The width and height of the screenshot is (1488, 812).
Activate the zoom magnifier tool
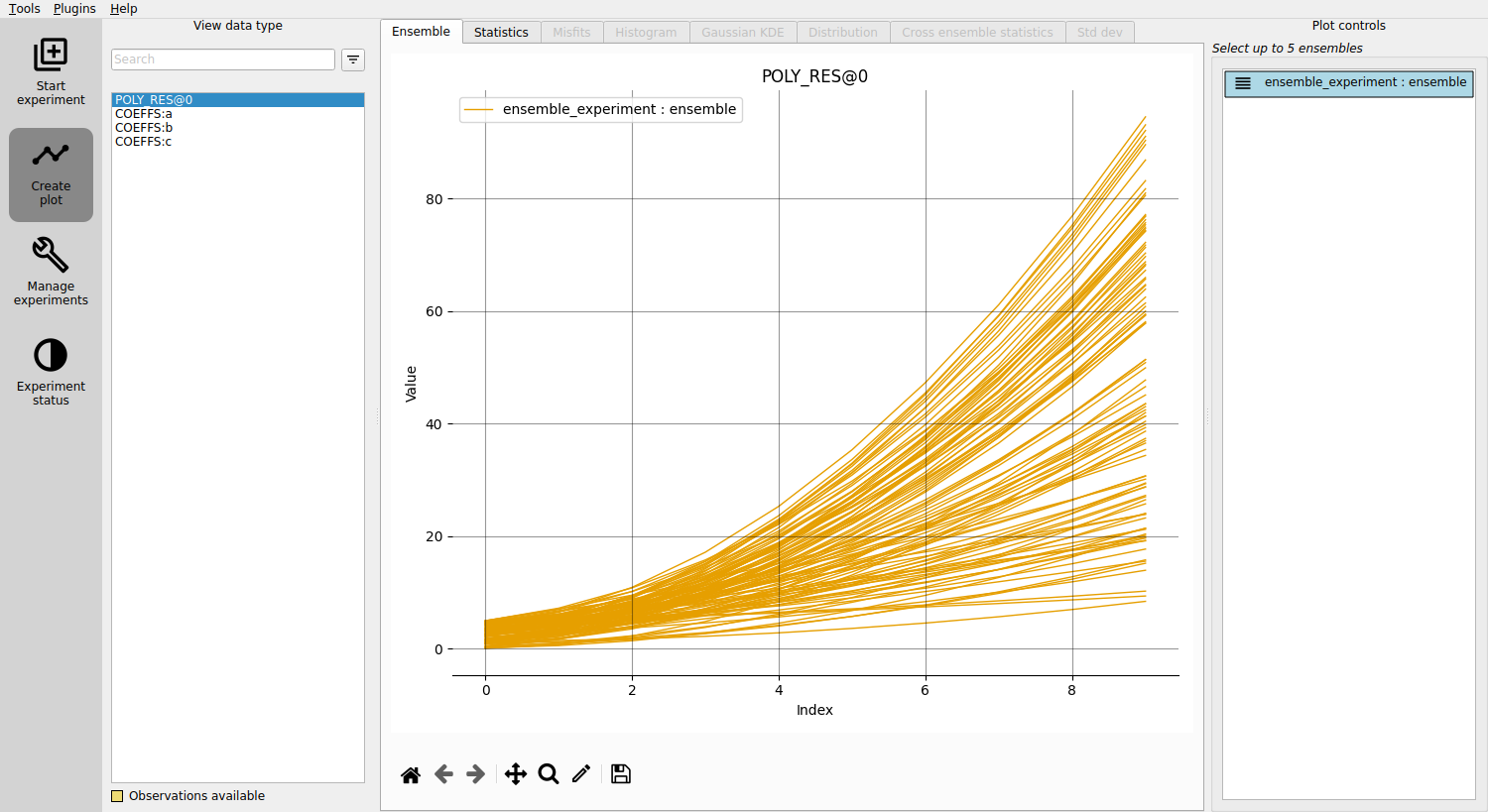pos(549,774)
